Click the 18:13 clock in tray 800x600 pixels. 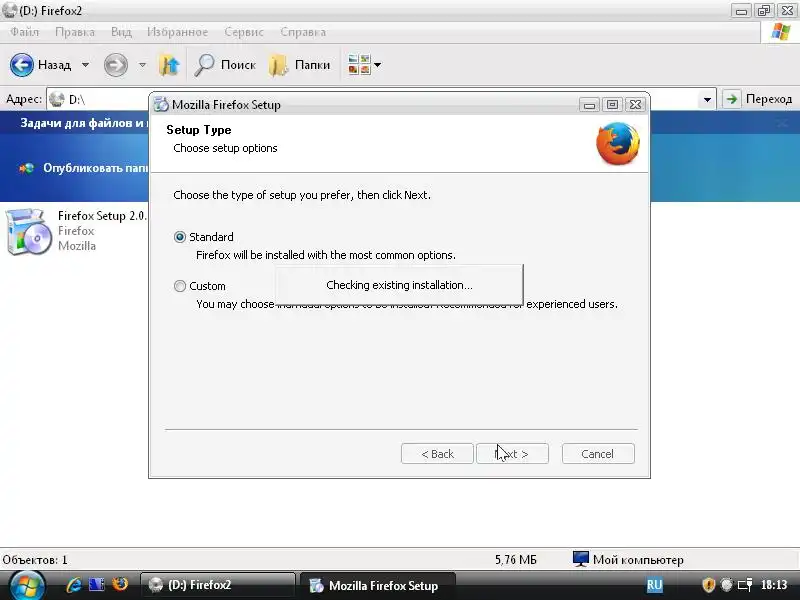click(773, 585)
